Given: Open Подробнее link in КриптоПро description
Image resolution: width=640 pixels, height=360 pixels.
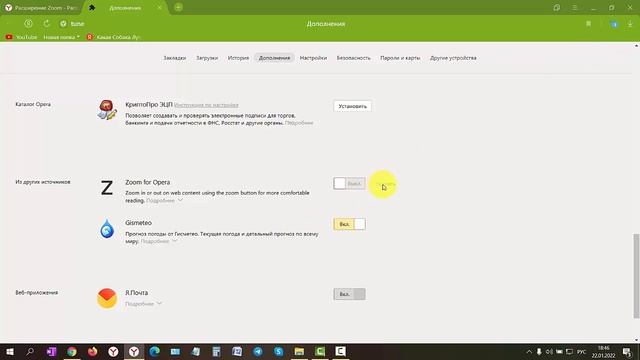Looking at the screenshot, I should pos(299,123).
